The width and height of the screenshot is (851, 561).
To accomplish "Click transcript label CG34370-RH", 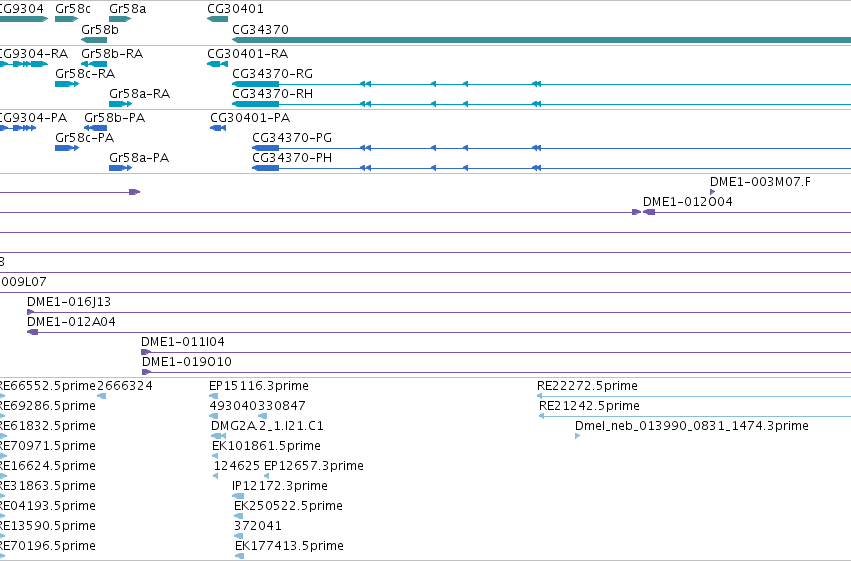I will click(x=272, y=94).
